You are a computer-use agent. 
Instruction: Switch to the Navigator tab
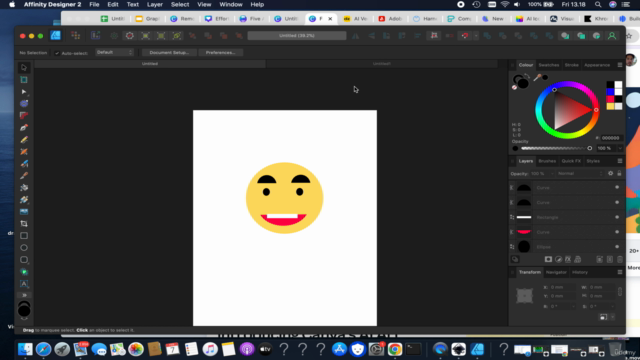(556, 272)
